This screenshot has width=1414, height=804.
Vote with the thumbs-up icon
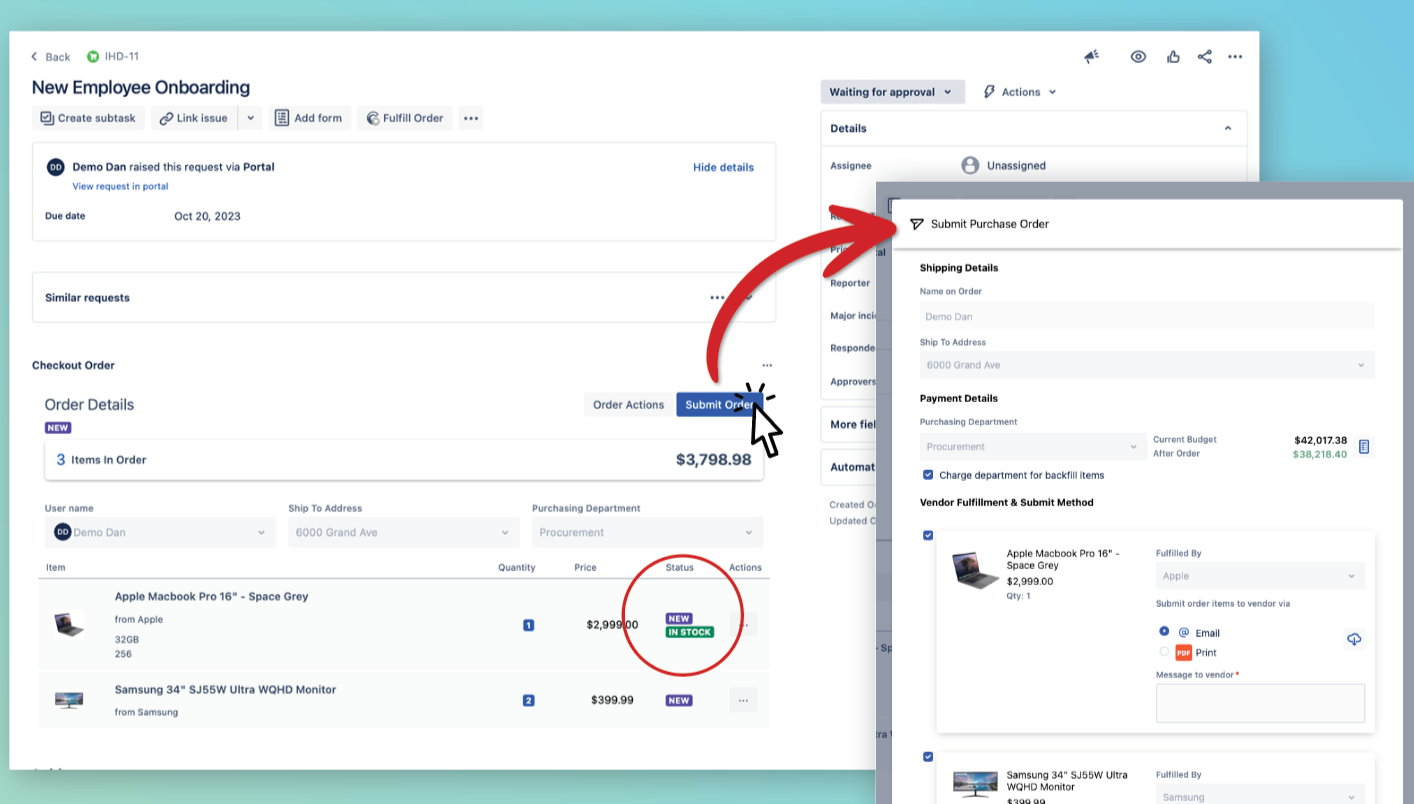pyautogui.click(x=1173, y=57)
